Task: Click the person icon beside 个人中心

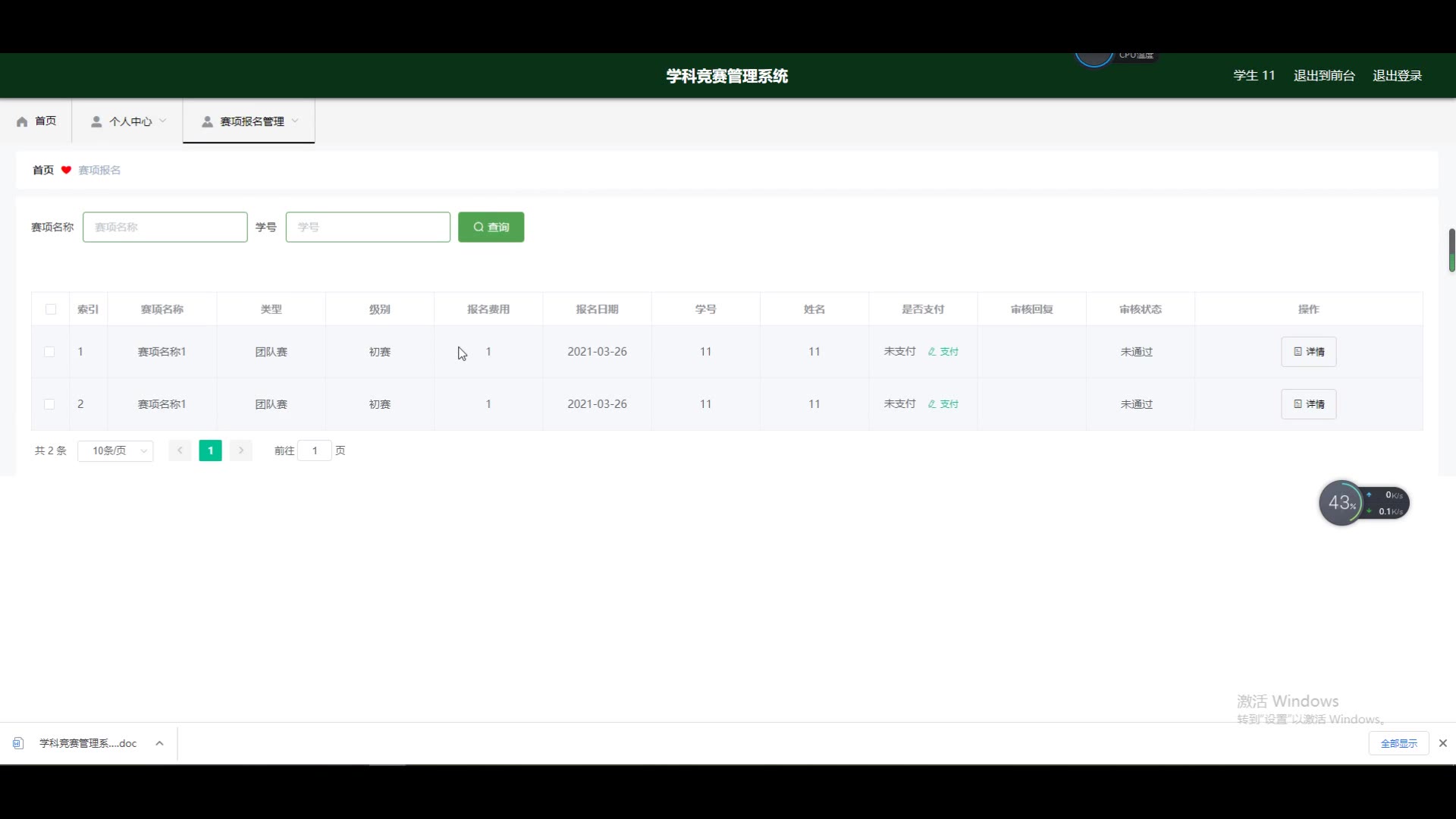Action: pyautogui.click(x=96, y=121)
